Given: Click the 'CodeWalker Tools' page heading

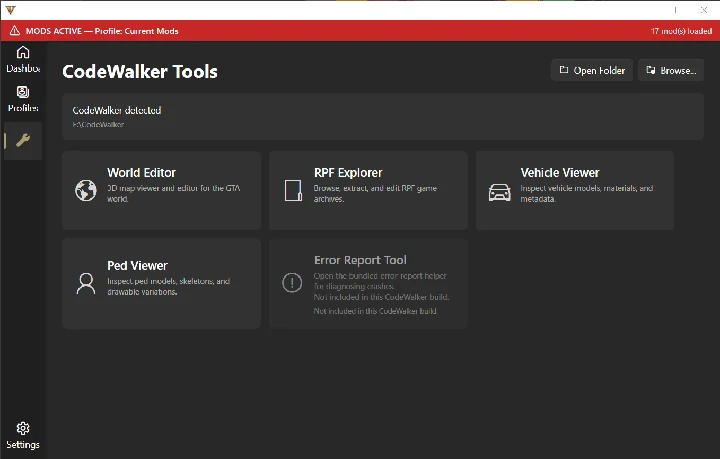Looking at the screenshot, I should pos(140,72).
